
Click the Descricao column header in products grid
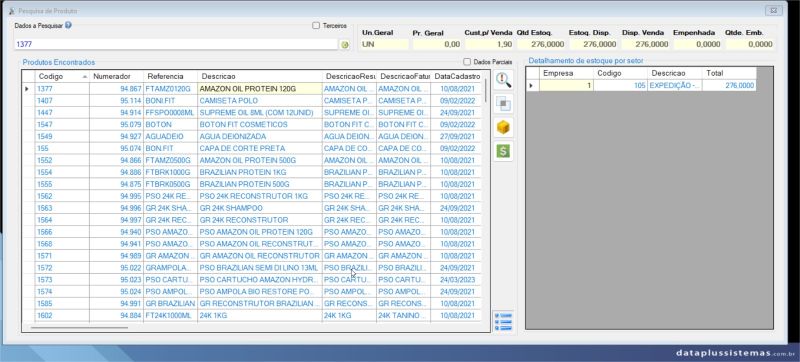(260, 76)
